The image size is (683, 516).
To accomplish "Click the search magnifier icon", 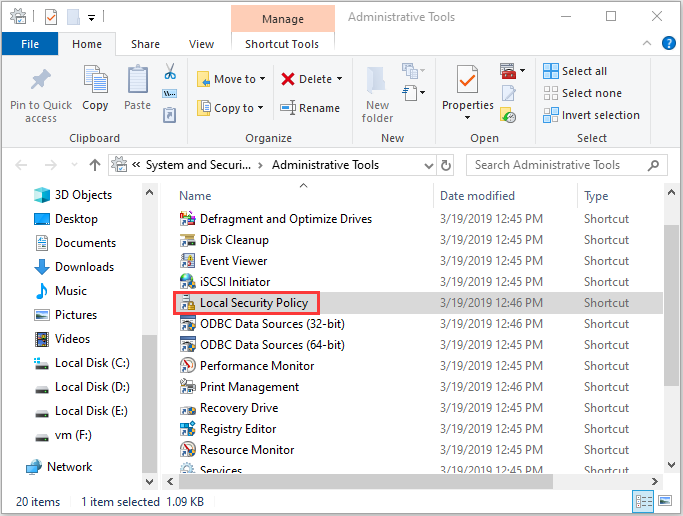I will click(x=653, y=165).
